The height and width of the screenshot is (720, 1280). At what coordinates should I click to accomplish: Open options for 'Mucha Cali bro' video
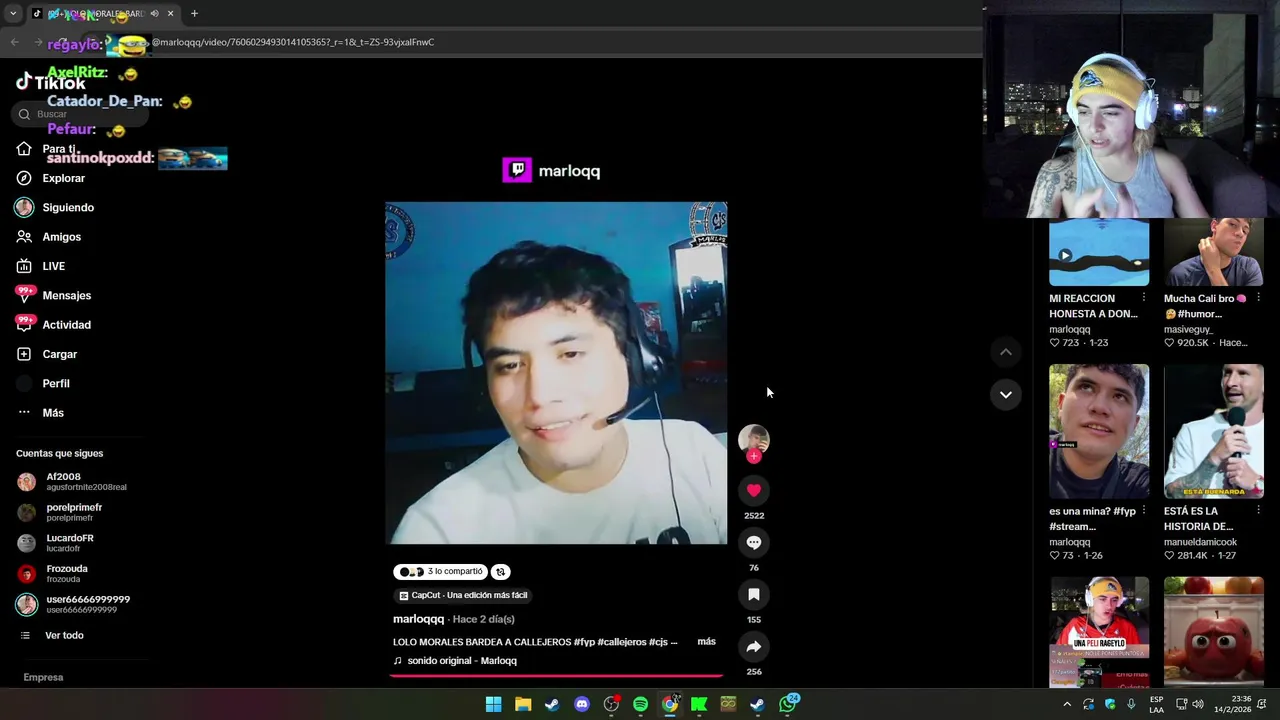tap(1258, 298)
